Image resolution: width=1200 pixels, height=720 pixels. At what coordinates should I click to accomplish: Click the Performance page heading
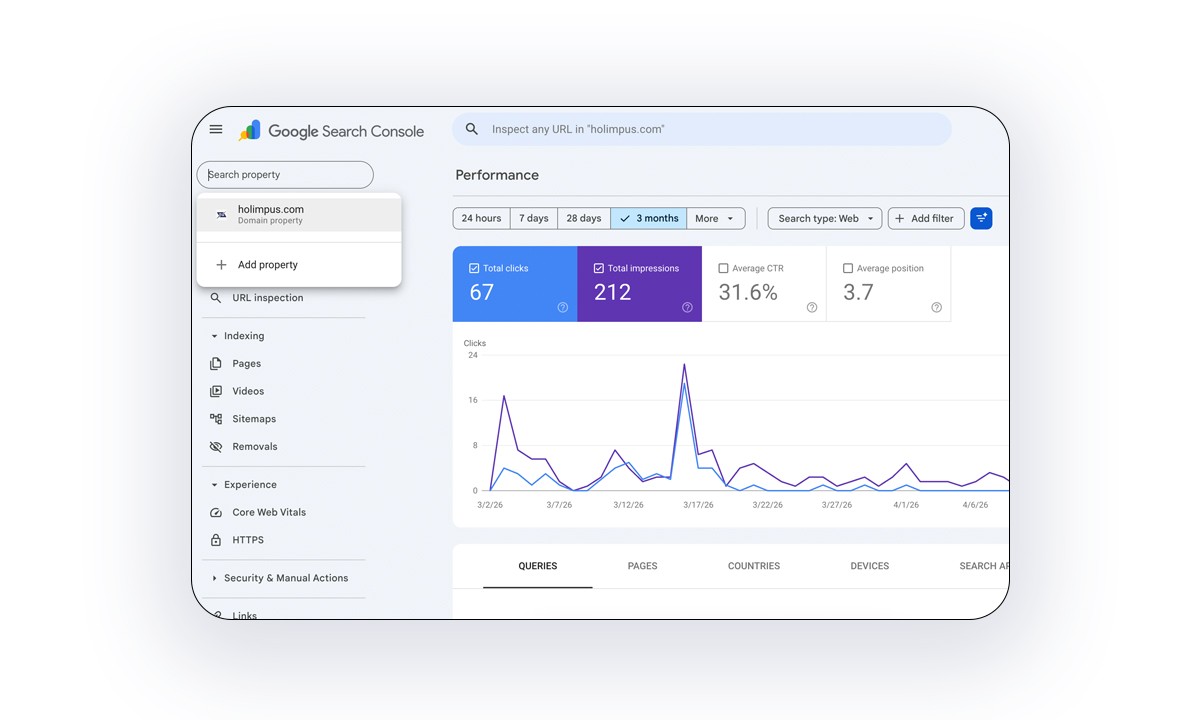(x=497, y=175)
